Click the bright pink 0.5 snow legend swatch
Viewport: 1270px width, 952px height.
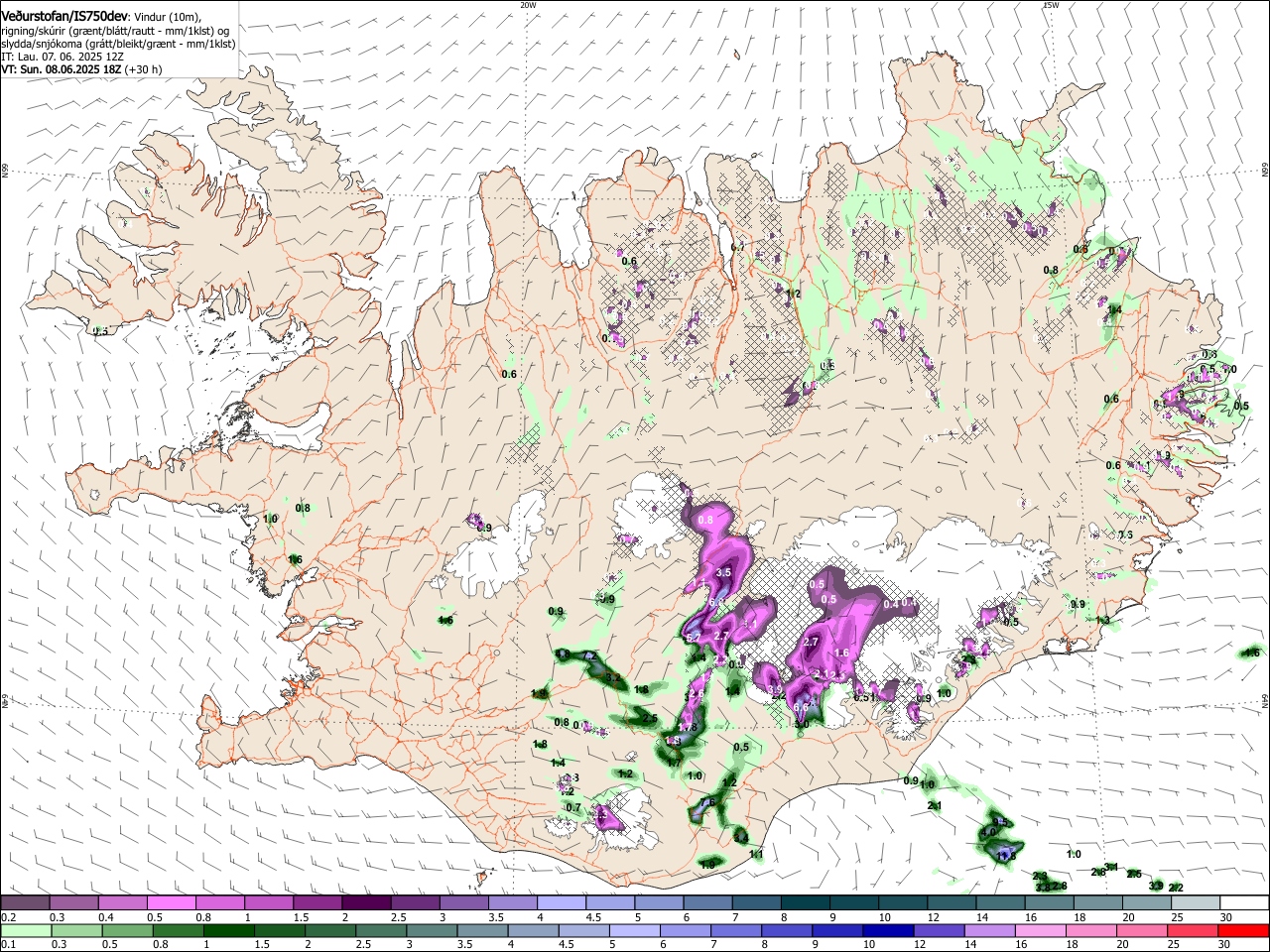(171, 903)
